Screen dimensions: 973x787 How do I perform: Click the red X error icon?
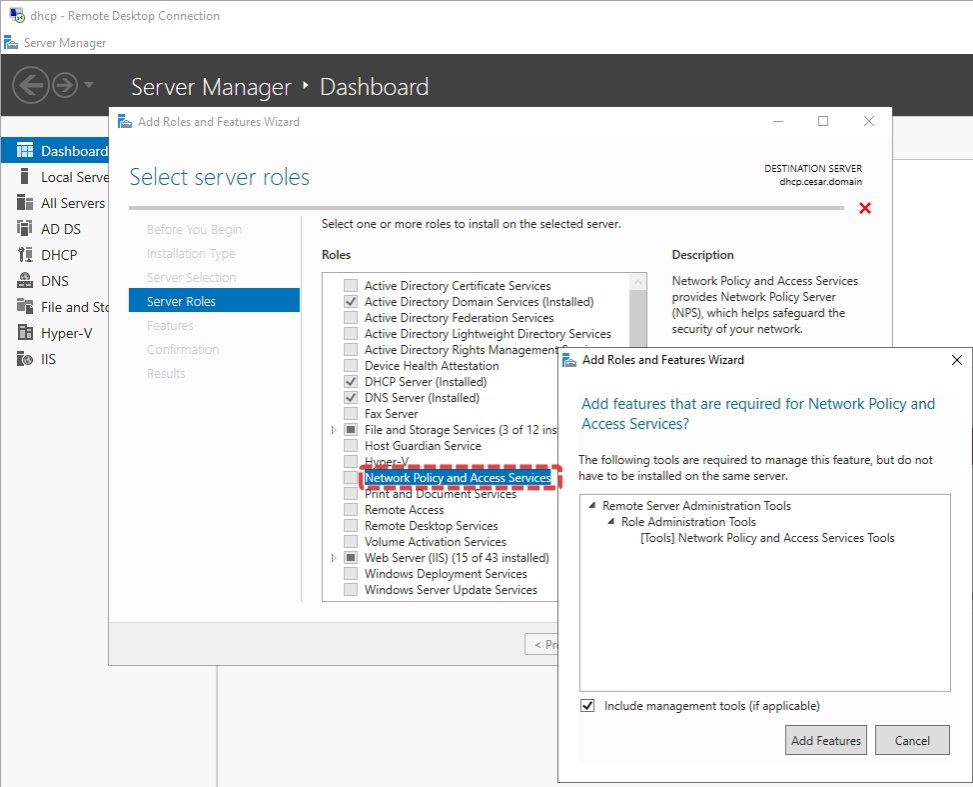(865, 208)
